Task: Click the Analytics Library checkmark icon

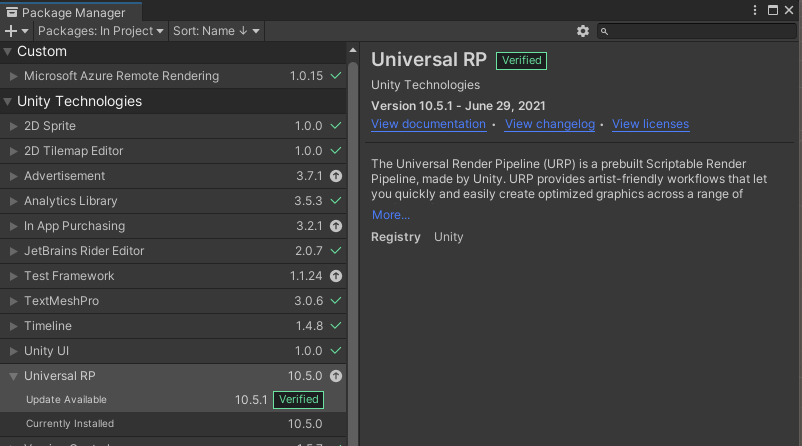Action: pos(336,201)
